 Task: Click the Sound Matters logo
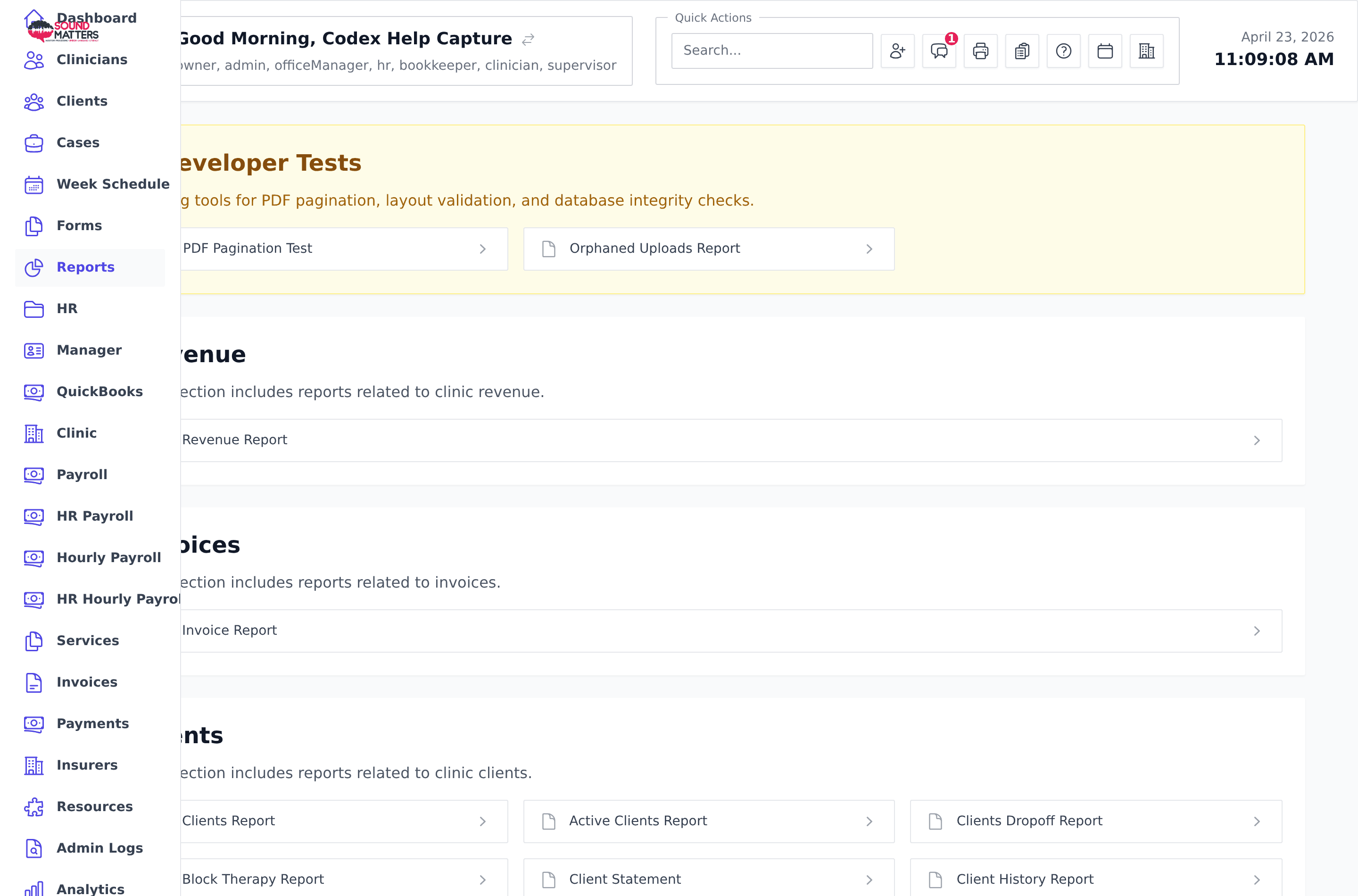click(63, 31)
